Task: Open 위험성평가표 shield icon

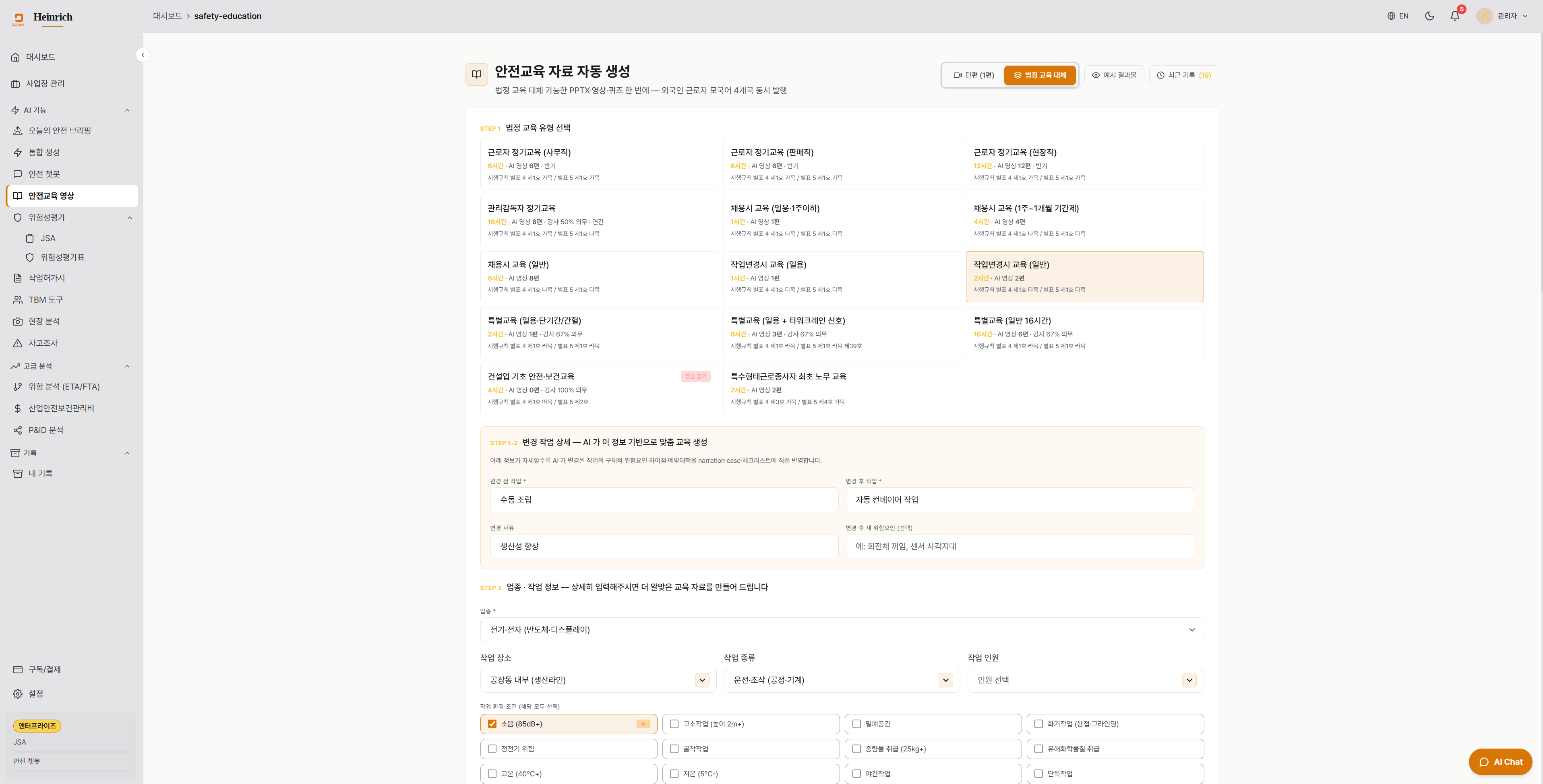Action: click(30, 257)
